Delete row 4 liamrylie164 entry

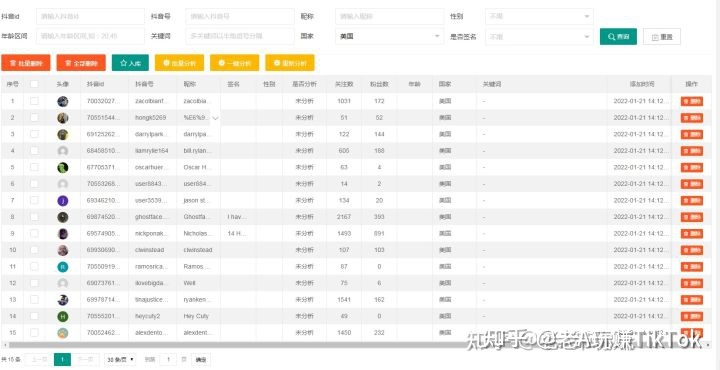click(x=692, y=151)
